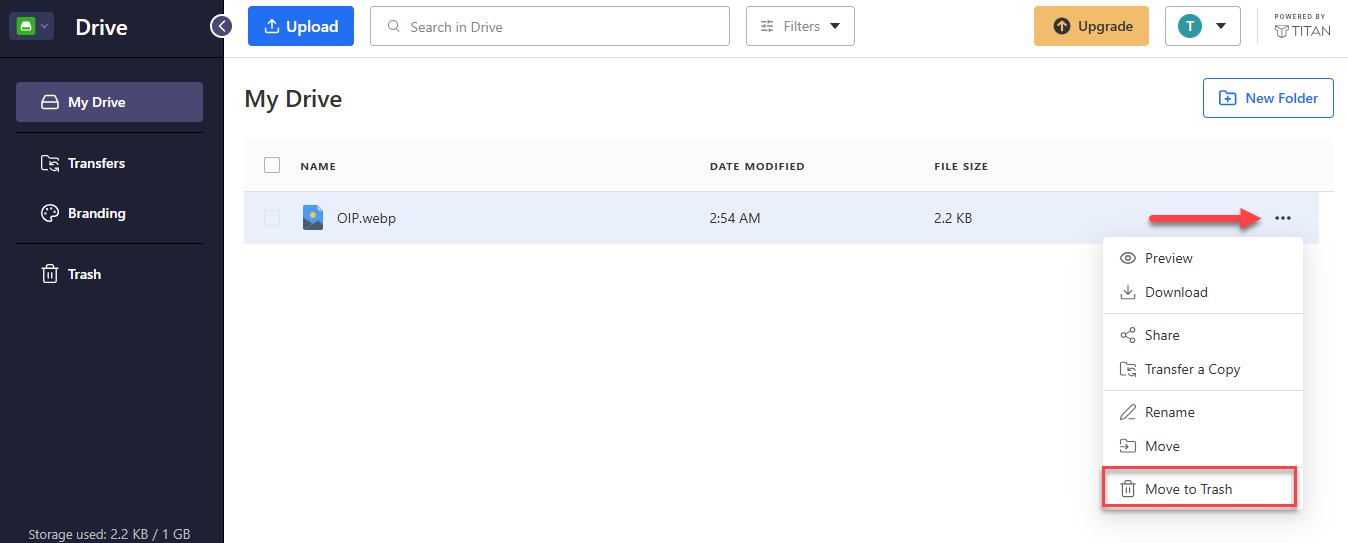Viewport: 1348px width, 543px height.
Task: Sort by the NAME column header
Action: point(318,166)
